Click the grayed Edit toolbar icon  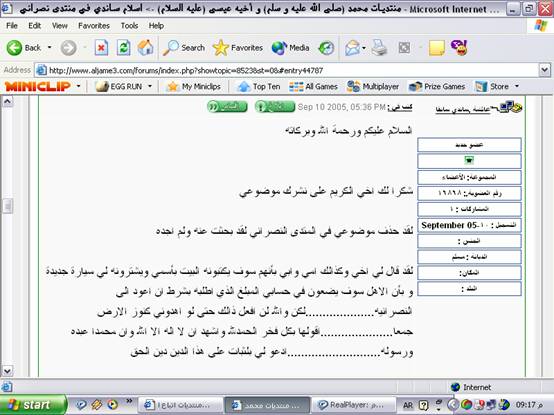[x=404, y=48]
